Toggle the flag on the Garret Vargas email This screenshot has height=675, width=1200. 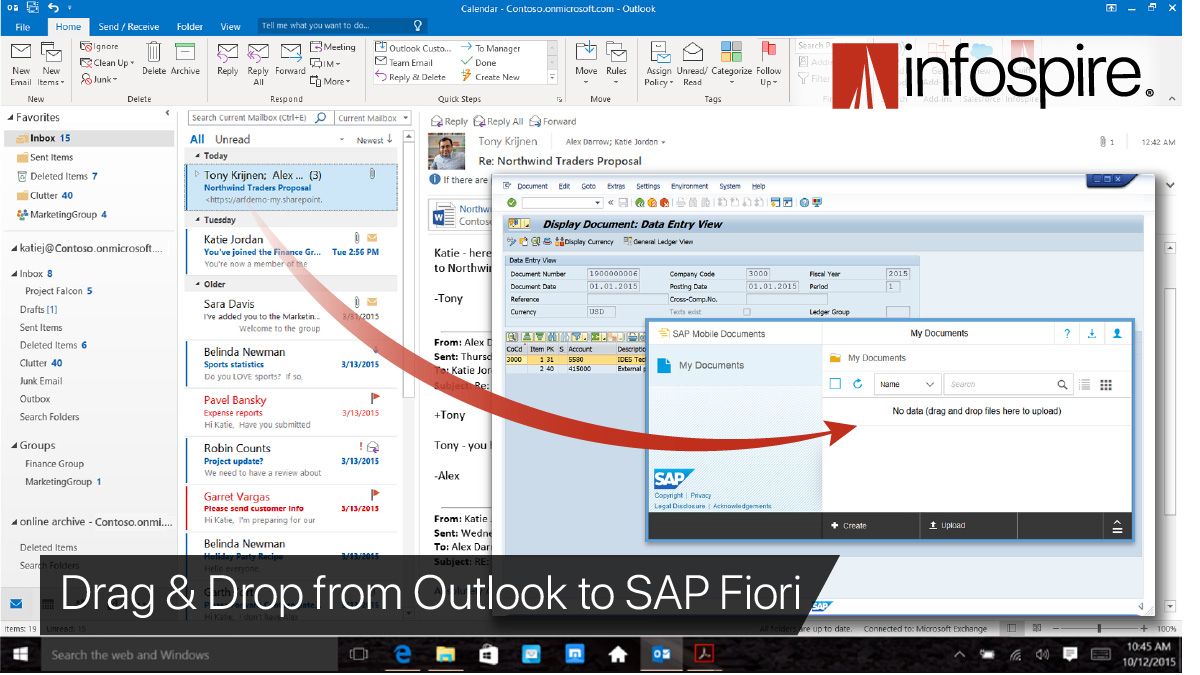[375, 494]
